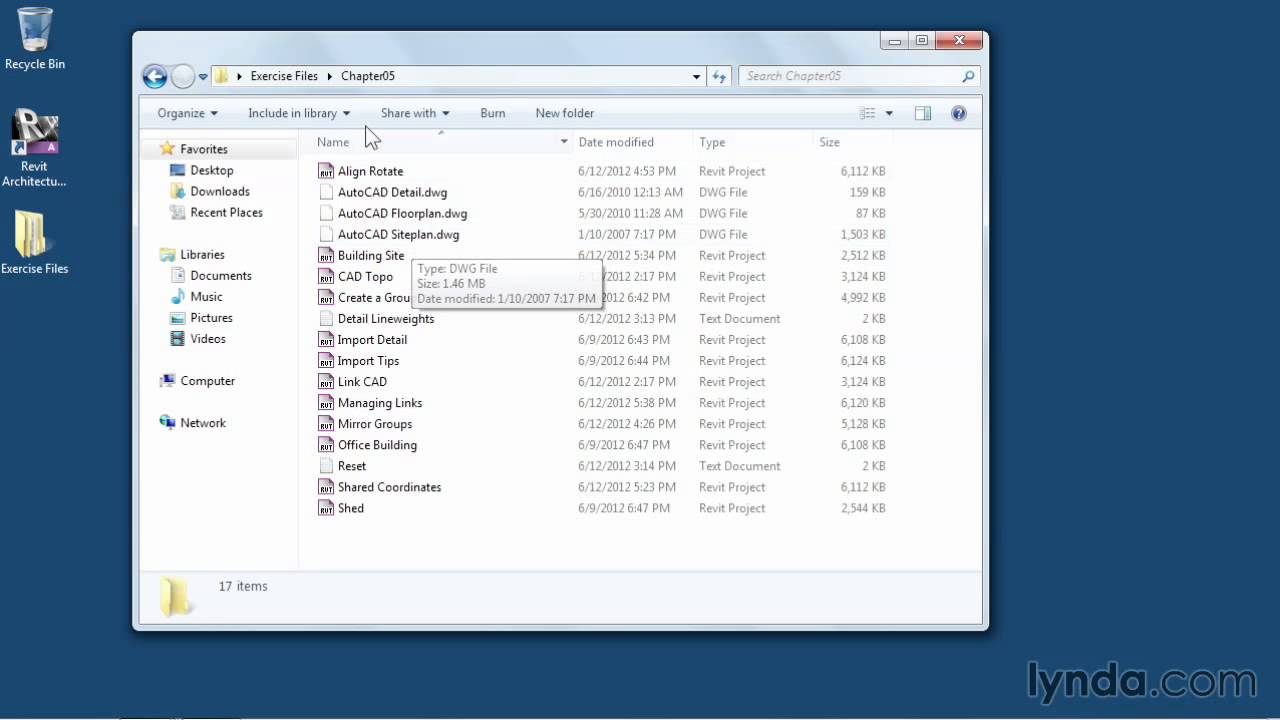Sort by the Size column header

pos(829,142)
